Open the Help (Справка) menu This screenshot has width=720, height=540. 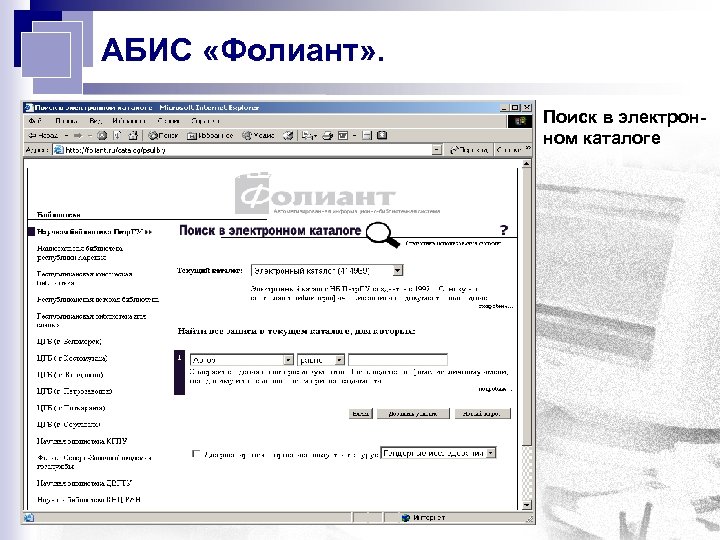[x=206, y=121]
